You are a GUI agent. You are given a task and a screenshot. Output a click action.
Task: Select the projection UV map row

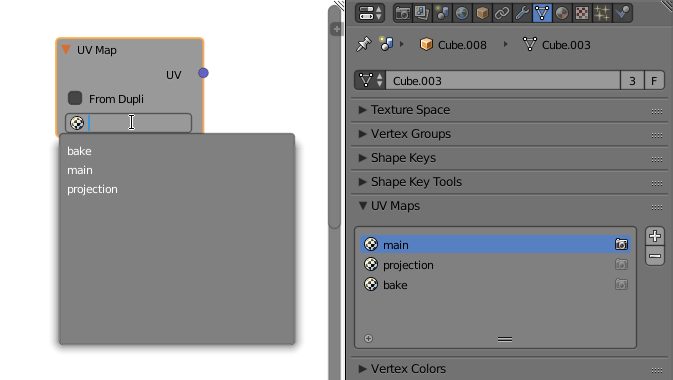point(495,265)
